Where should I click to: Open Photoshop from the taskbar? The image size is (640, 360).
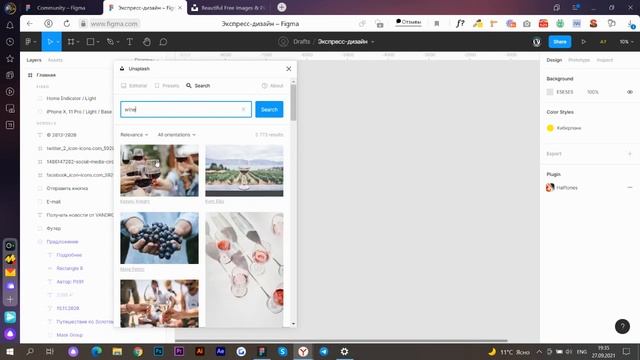pos(158,351)
